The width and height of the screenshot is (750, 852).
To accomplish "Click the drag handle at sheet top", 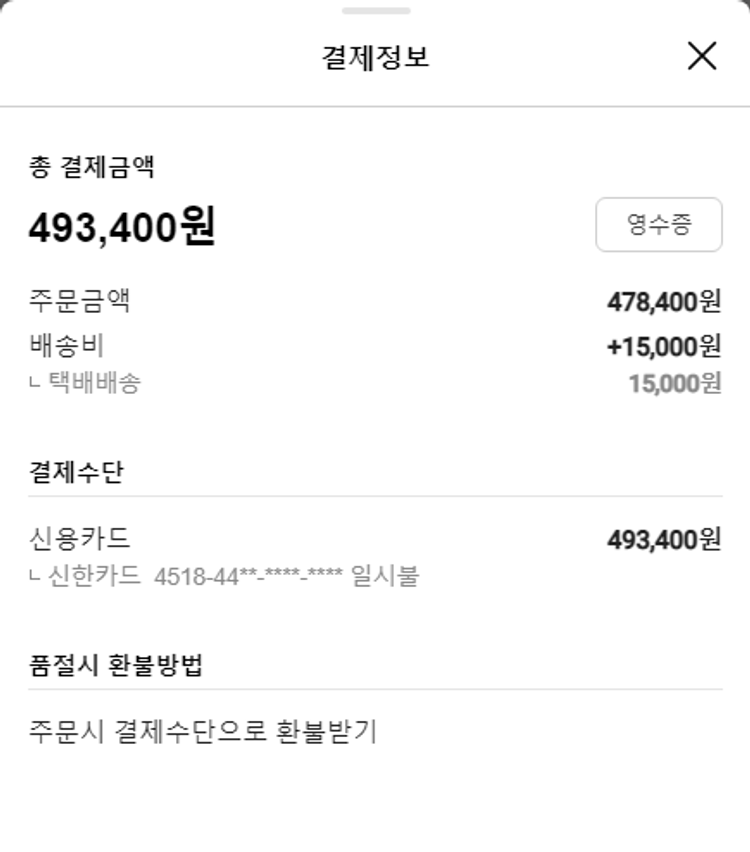I will (x=375, y=11).
